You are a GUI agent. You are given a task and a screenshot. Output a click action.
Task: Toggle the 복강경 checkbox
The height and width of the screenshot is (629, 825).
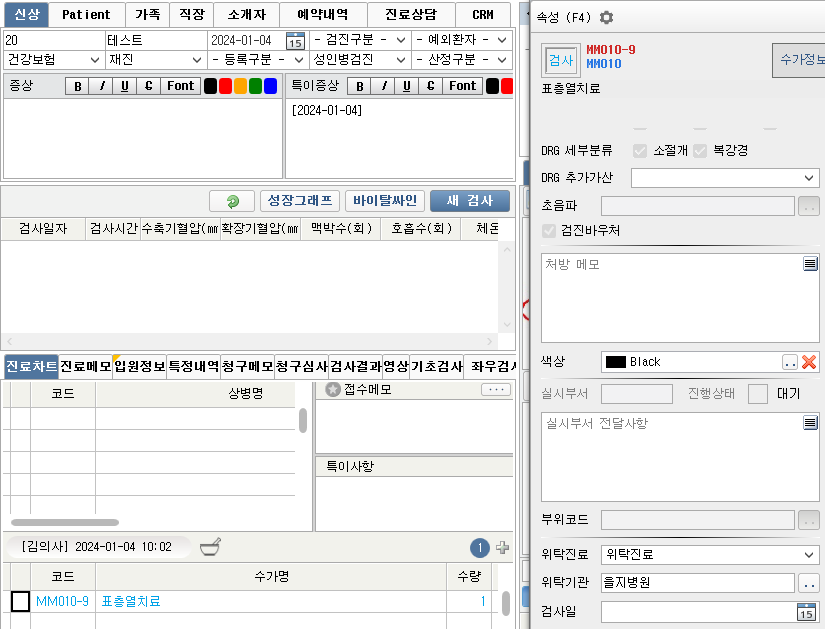tap(700, 151)
